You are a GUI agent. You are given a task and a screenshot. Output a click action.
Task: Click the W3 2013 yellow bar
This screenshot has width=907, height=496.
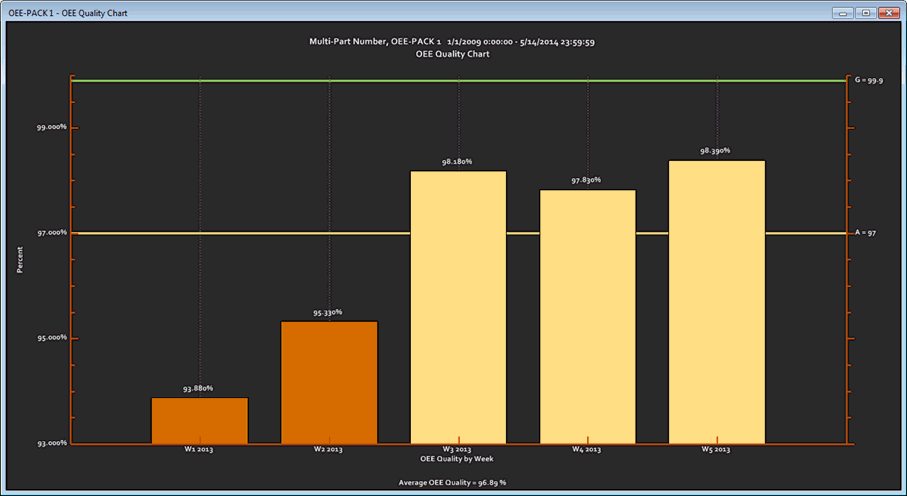pos(458,307)
